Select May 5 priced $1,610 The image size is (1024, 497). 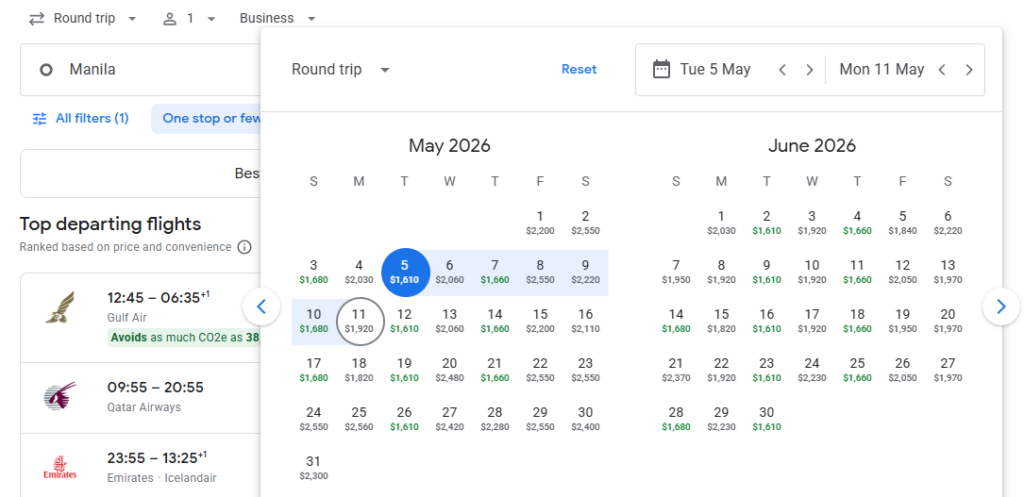tap(405, 272)
